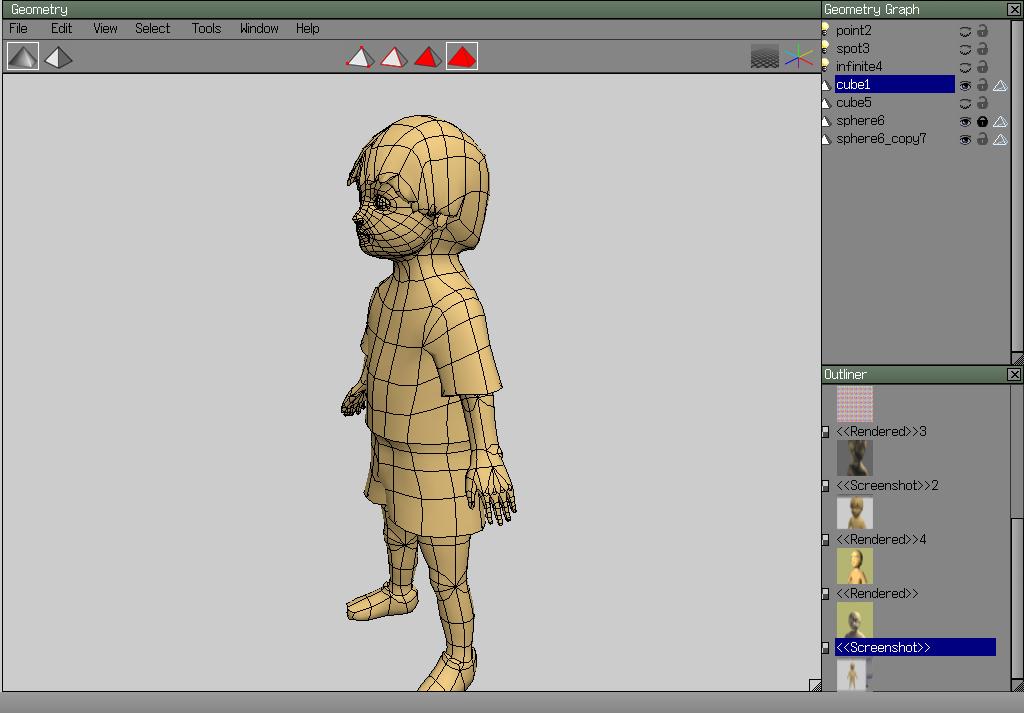Open the thumbnail above the <<Rendered>>4 label

(854, 513)
